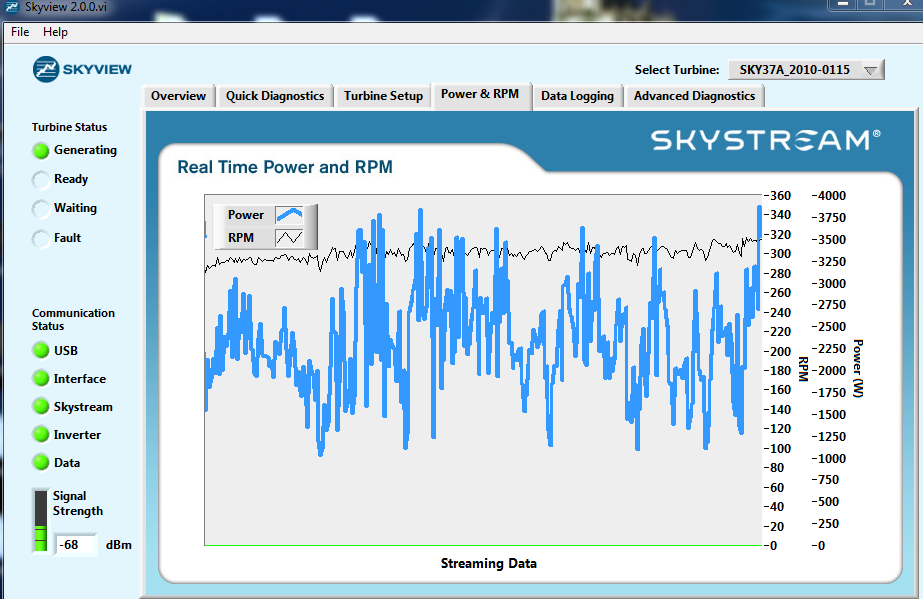Click the Data status LED
This screenshot has width=923, height=599.
(x=41, y=463)
